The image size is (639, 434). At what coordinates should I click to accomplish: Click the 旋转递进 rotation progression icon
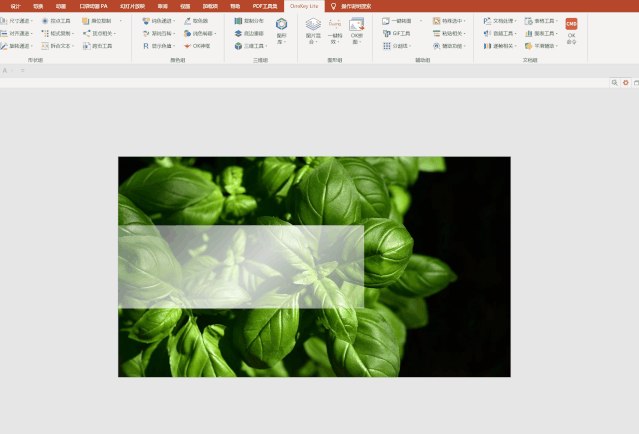click(x=4, y=46)
